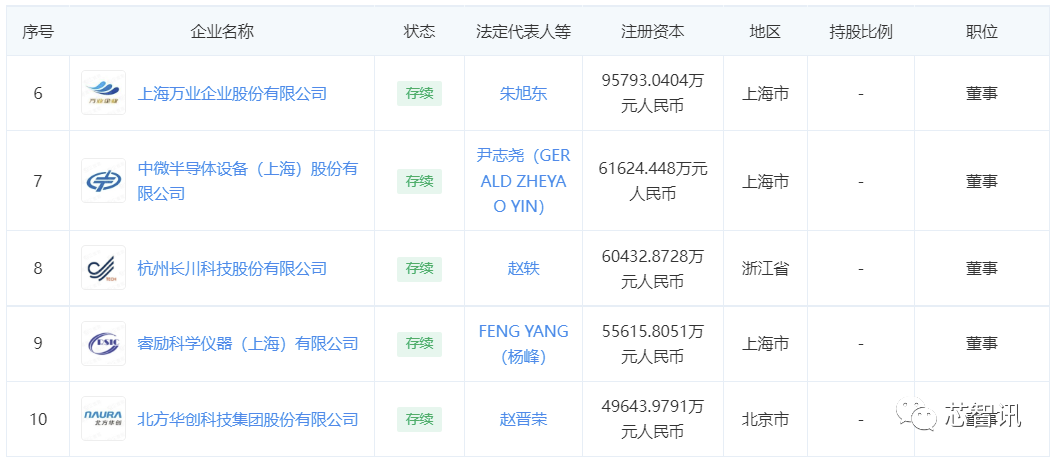Click the 杭州长川科技 company logo
Viewport: 1056px width, 462px height.
point(103,268)
